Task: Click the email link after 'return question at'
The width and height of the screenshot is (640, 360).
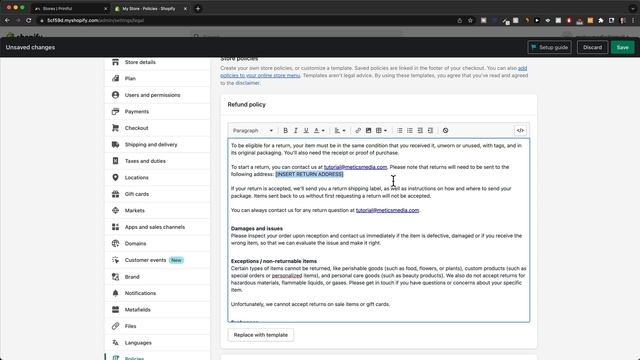Action: point(387,210)
